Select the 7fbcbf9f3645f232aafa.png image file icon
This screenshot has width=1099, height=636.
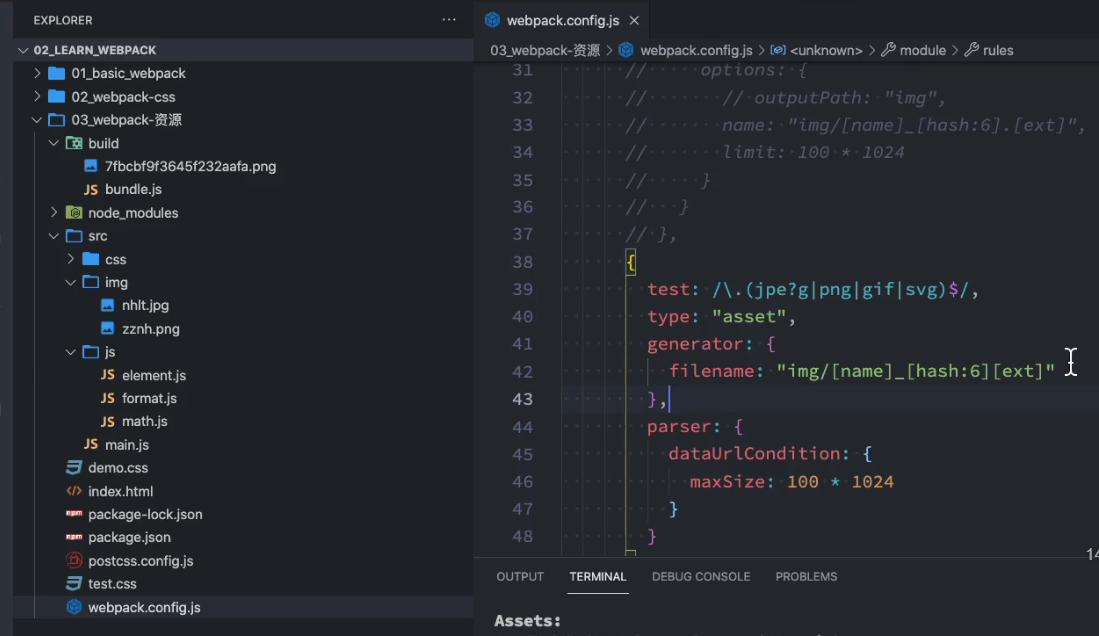point(91,166)
